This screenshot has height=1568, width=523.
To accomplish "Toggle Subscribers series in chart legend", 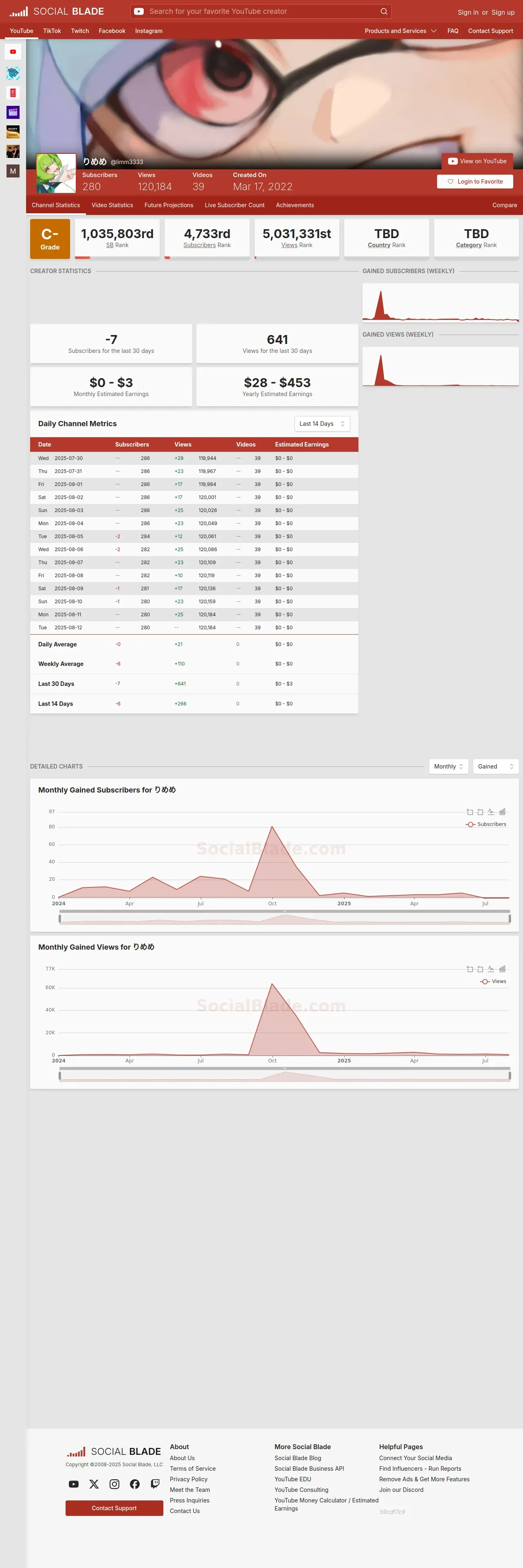I will 486,824.
